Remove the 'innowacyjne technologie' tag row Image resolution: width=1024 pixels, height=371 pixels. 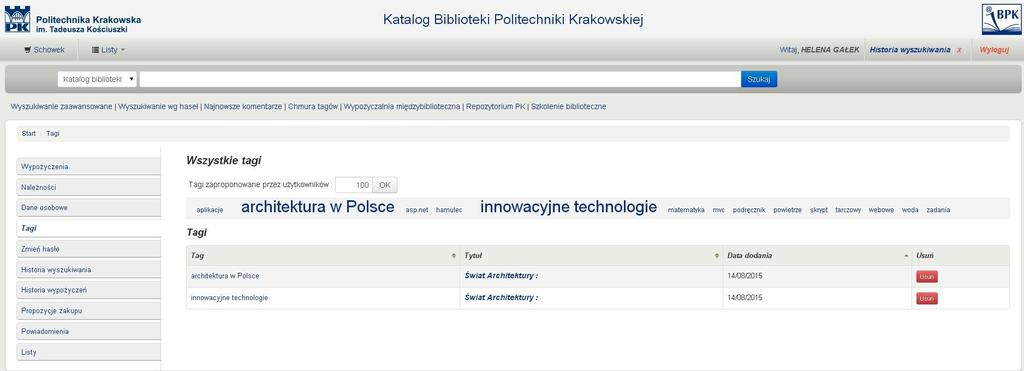coord(927,298)
